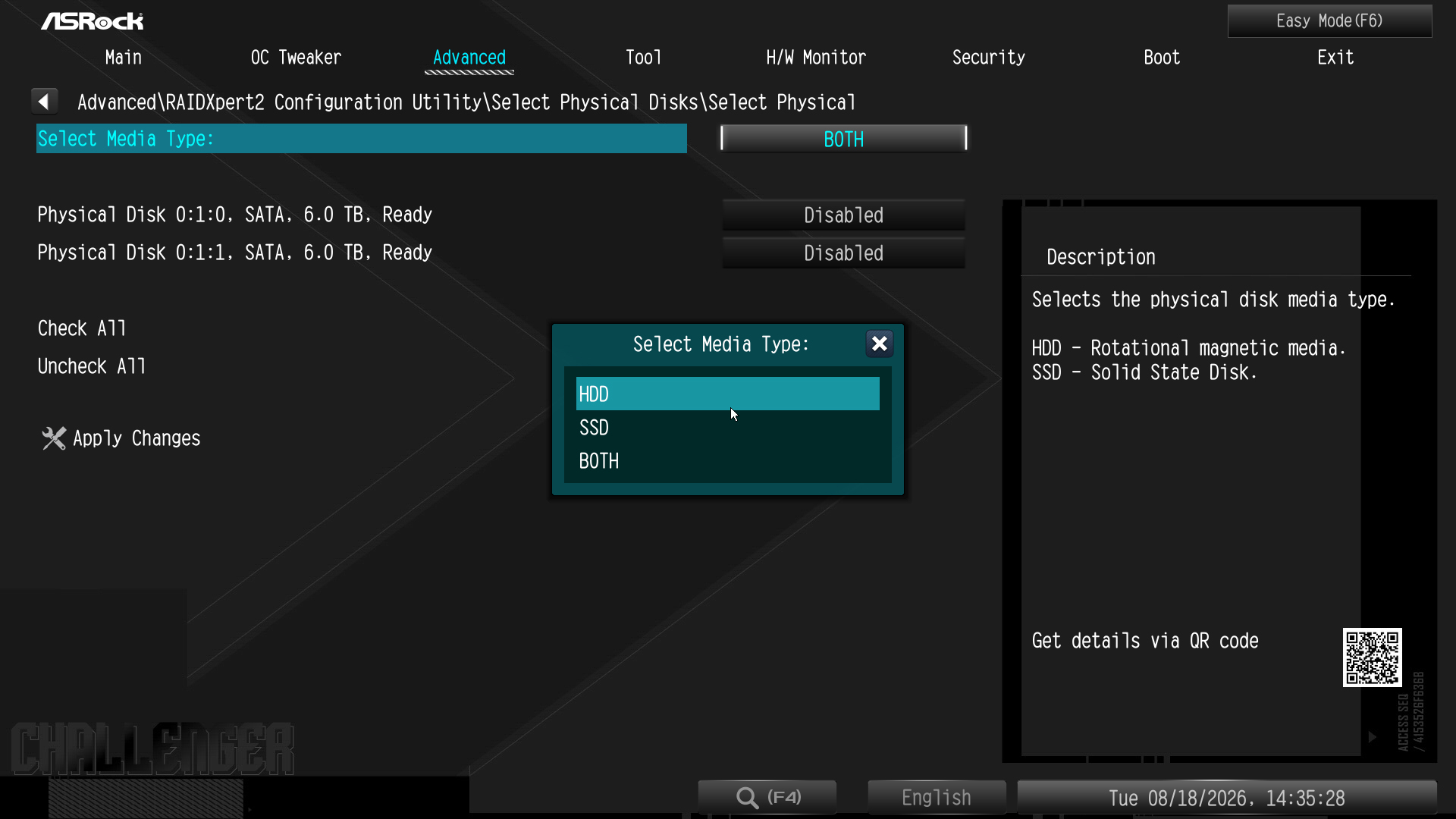1456x819 pixels.
Task: Click Check All
Action: click(x=82, y=328)
